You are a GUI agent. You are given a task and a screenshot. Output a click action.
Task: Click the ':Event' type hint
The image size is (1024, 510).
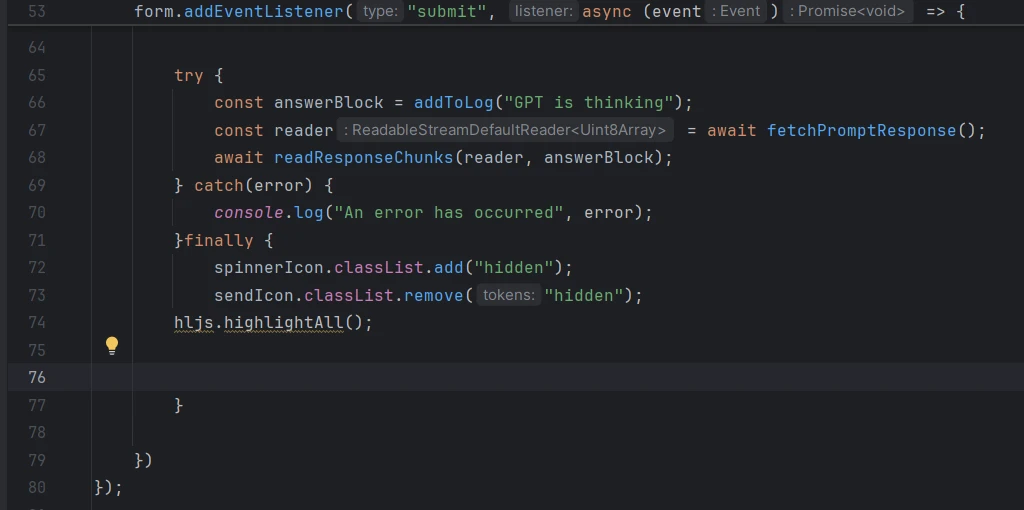[736, 12]
